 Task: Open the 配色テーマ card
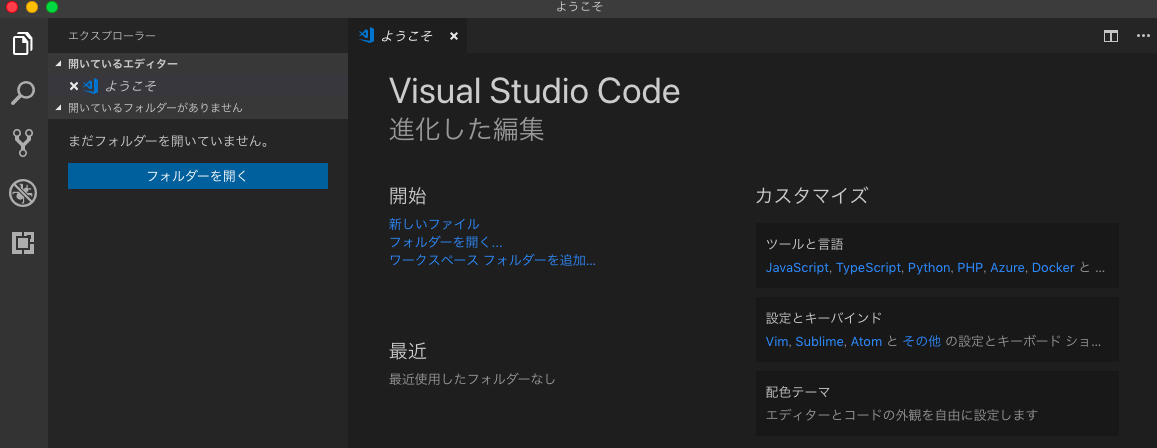click(x=937, y=403)
